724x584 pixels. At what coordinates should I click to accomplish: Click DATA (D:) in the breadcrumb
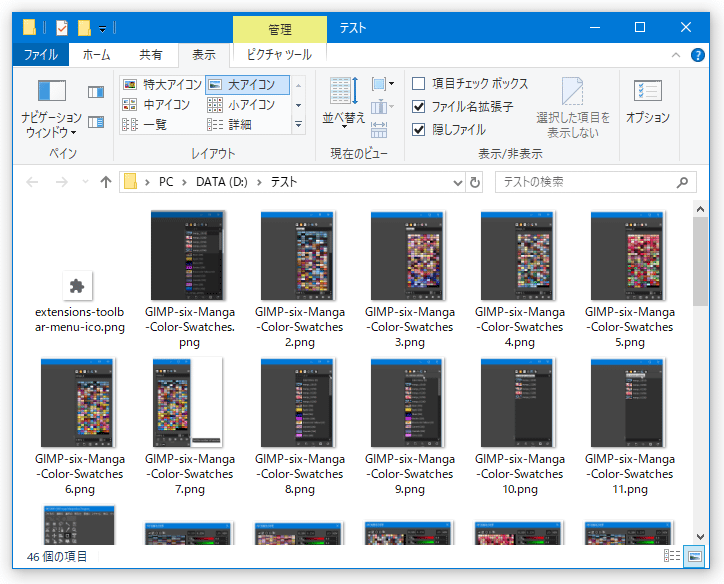[x=222, y=182]
